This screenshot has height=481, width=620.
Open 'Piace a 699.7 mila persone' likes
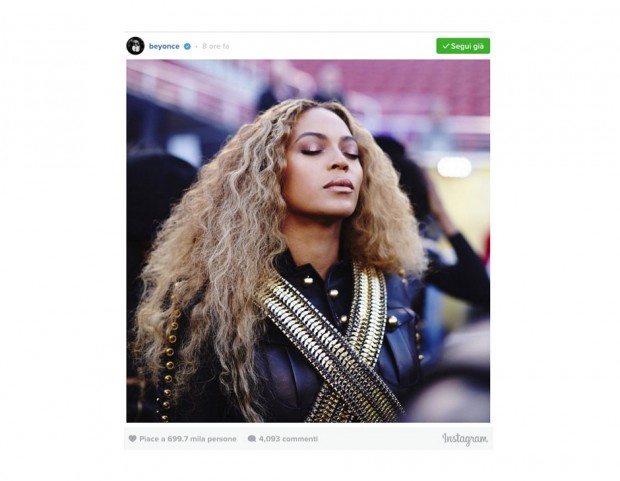tap(188, 439)
